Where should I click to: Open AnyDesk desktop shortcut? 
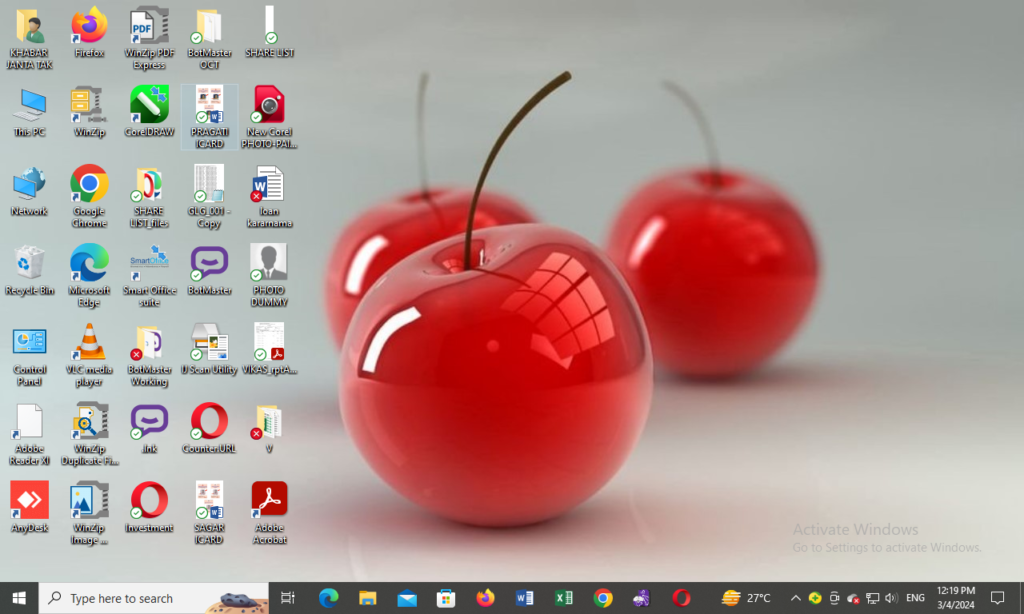29,501
